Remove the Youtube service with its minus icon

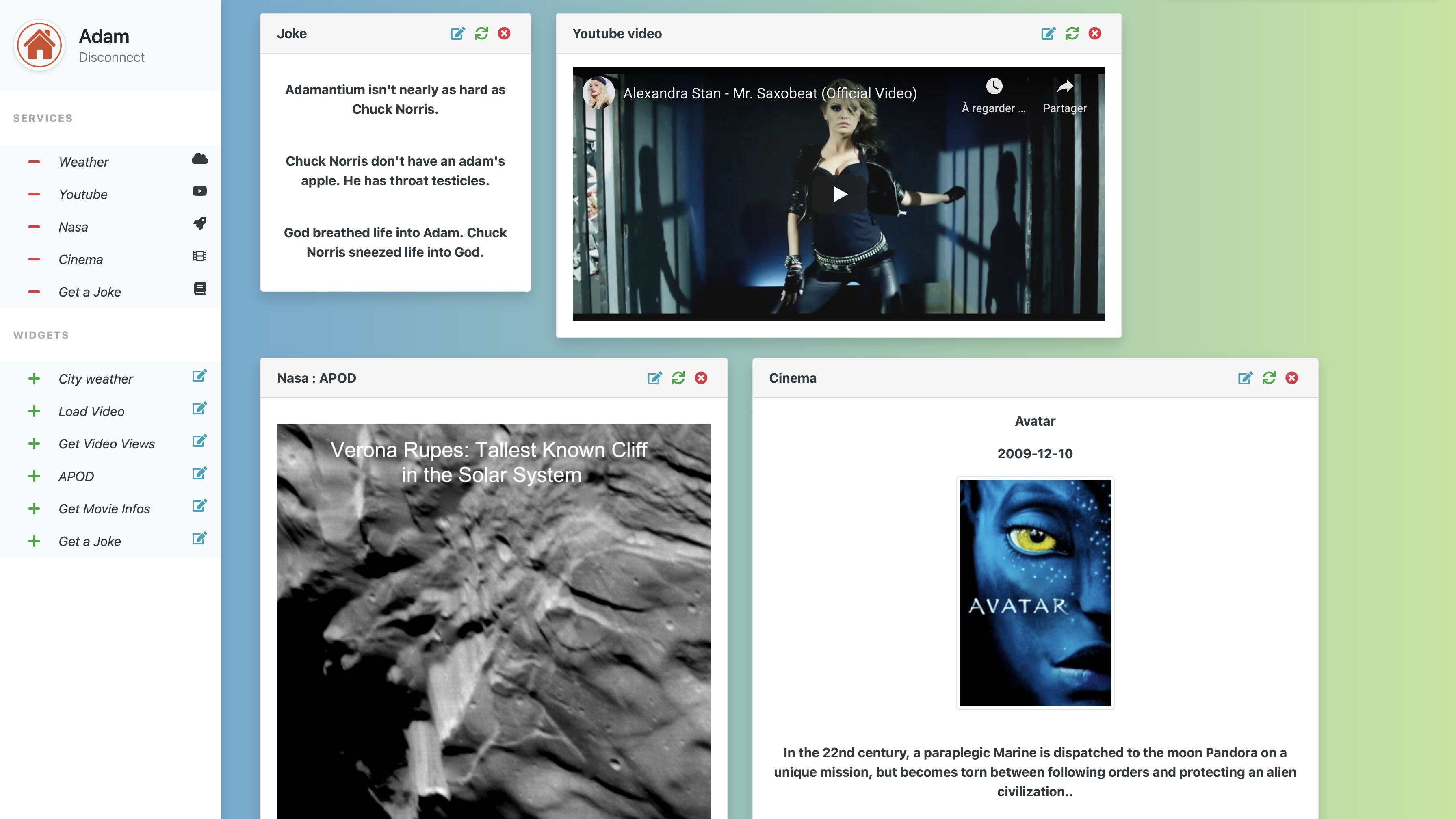34,195
